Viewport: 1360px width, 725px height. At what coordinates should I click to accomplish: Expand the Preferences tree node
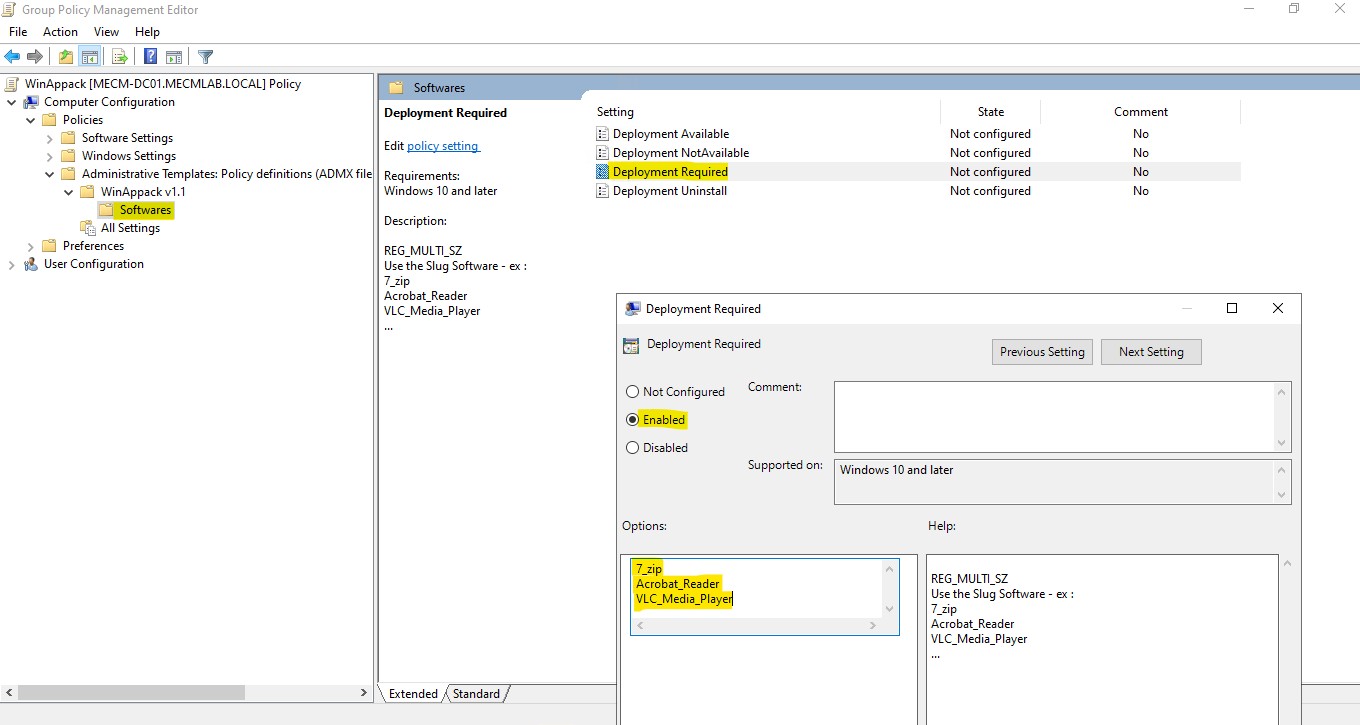[28, 245]
